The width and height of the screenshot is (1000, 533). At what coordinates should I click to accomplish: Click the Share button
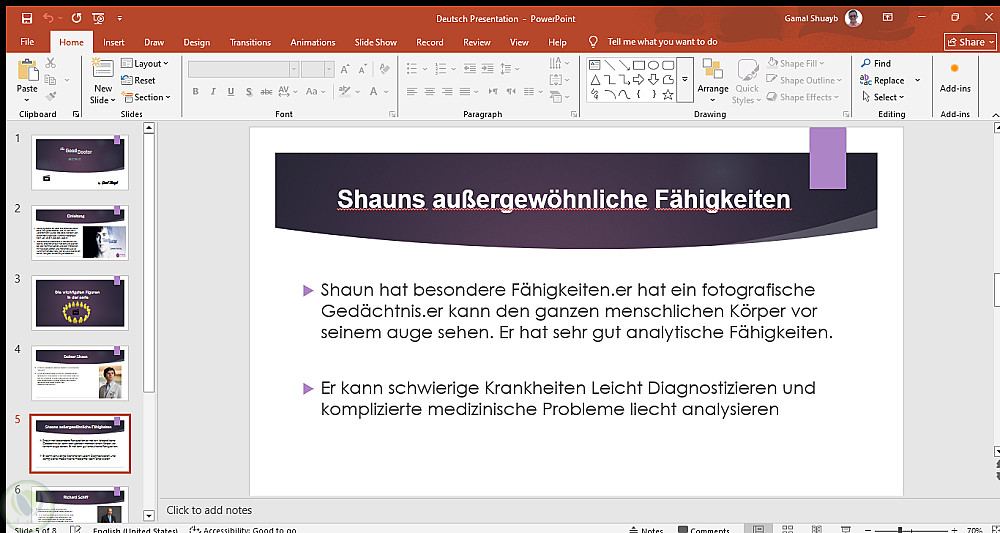(x=969, y=42)
